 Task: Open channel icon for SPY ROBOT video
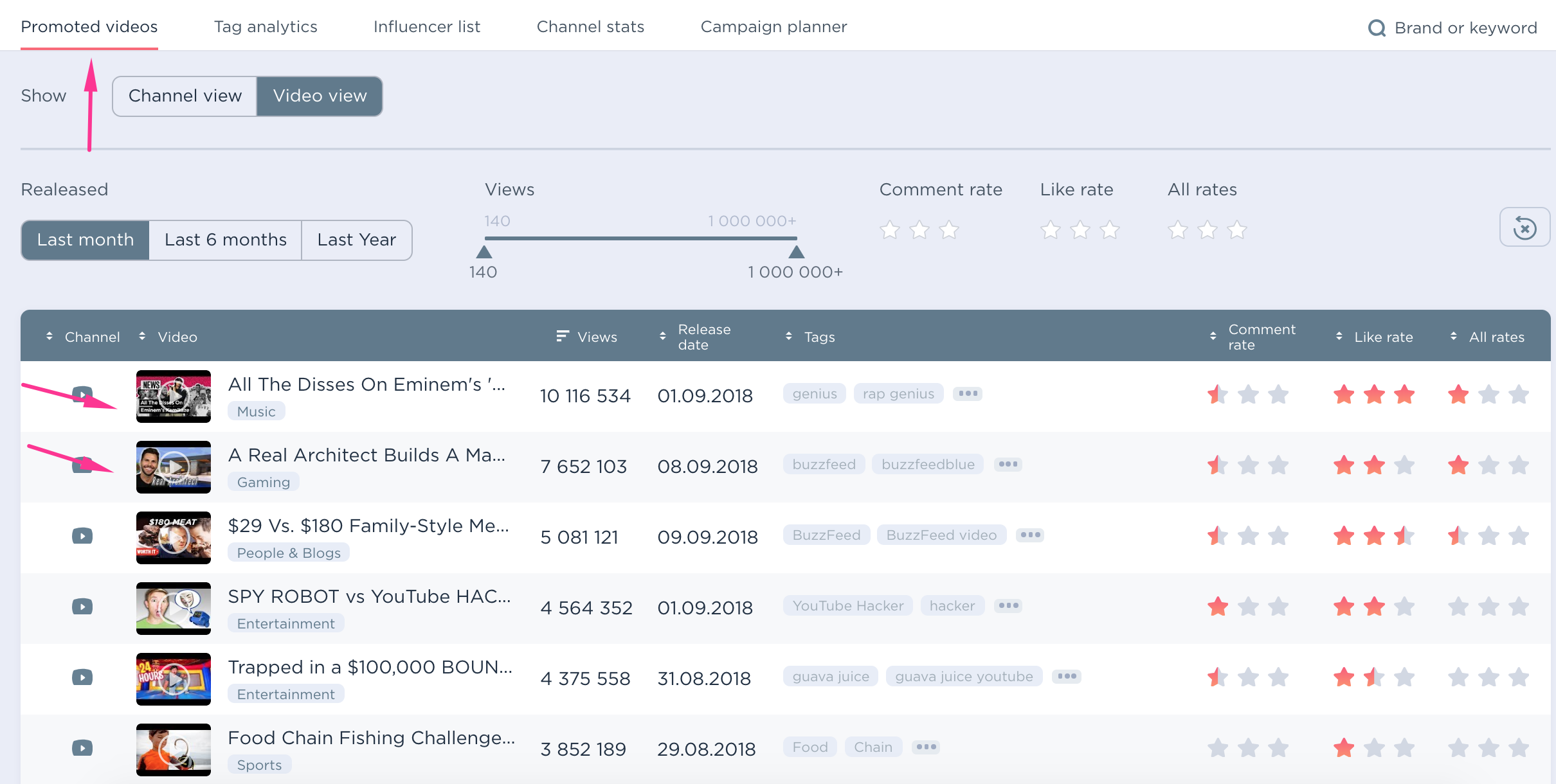pos(82,607)
